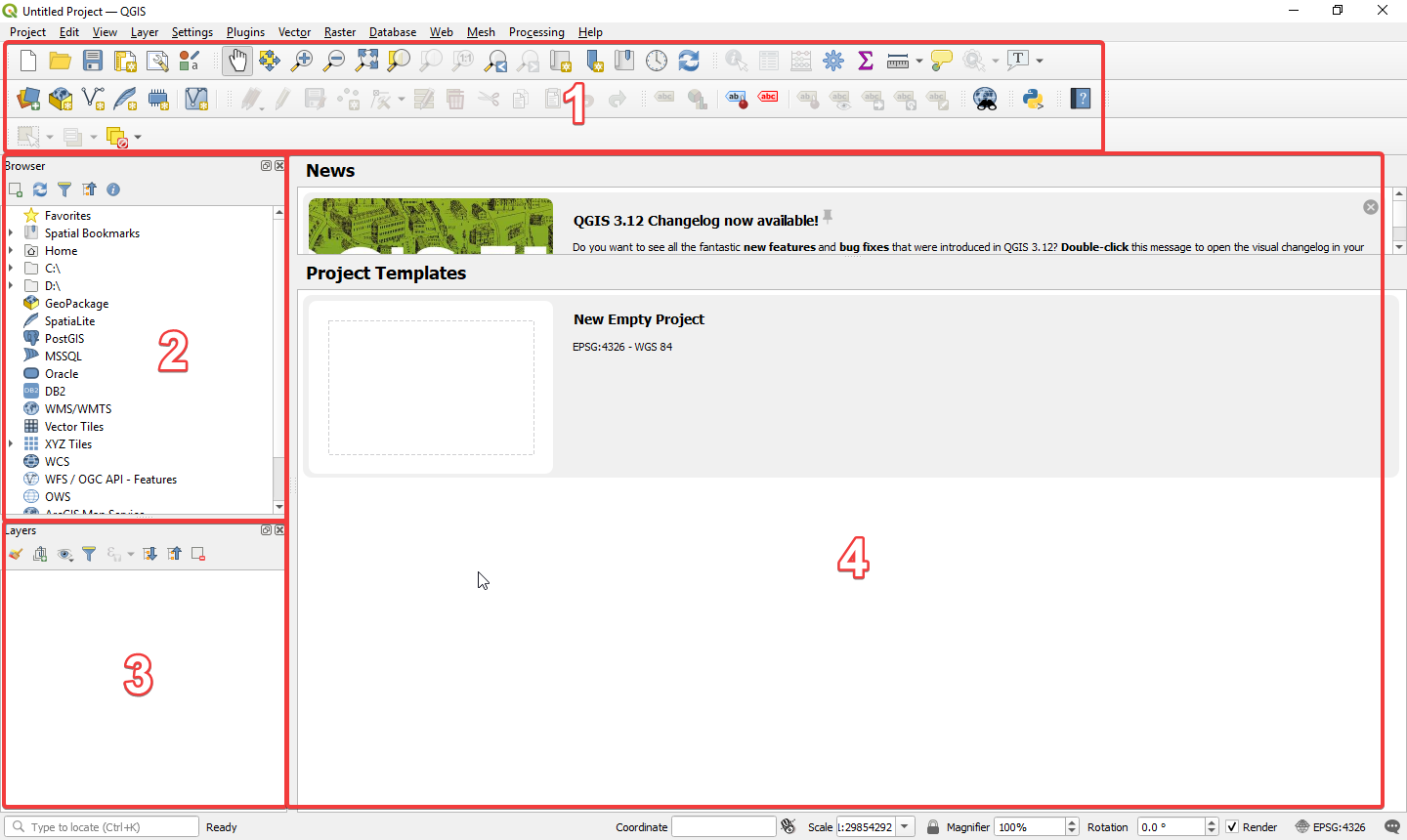Open the Data Source Manager icon
This screenshot has height=840, width=1407.
28,99
